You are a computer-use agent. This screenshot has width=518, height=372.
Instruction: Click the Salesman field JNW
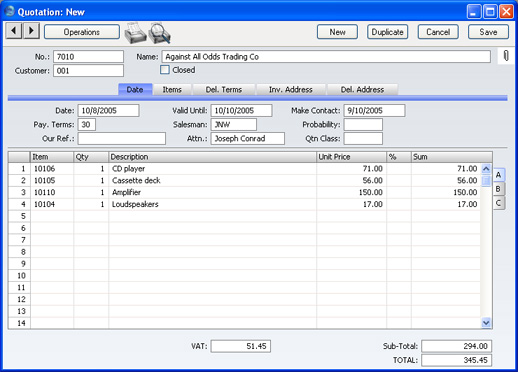(234, 124)
